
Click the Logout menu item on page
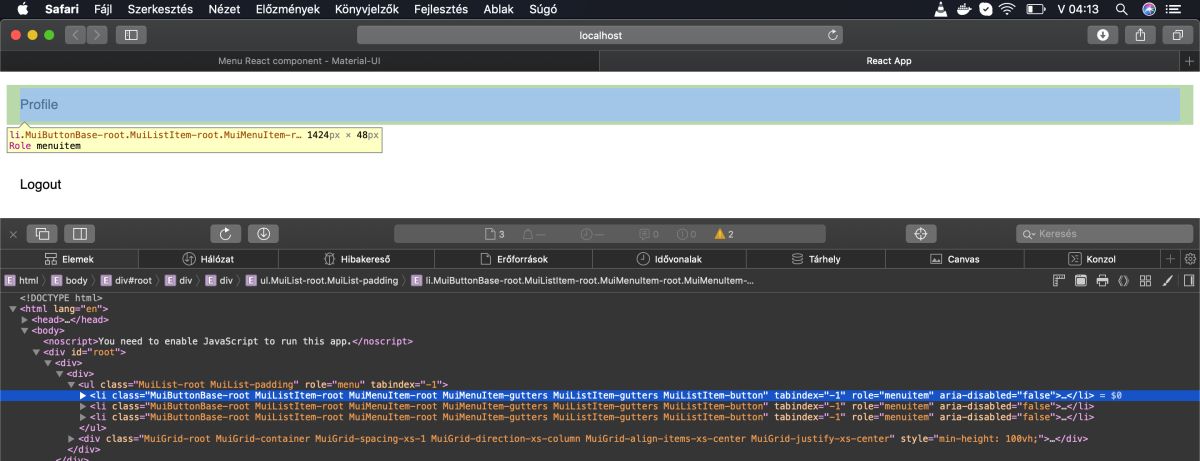click(x=600, y=184)
